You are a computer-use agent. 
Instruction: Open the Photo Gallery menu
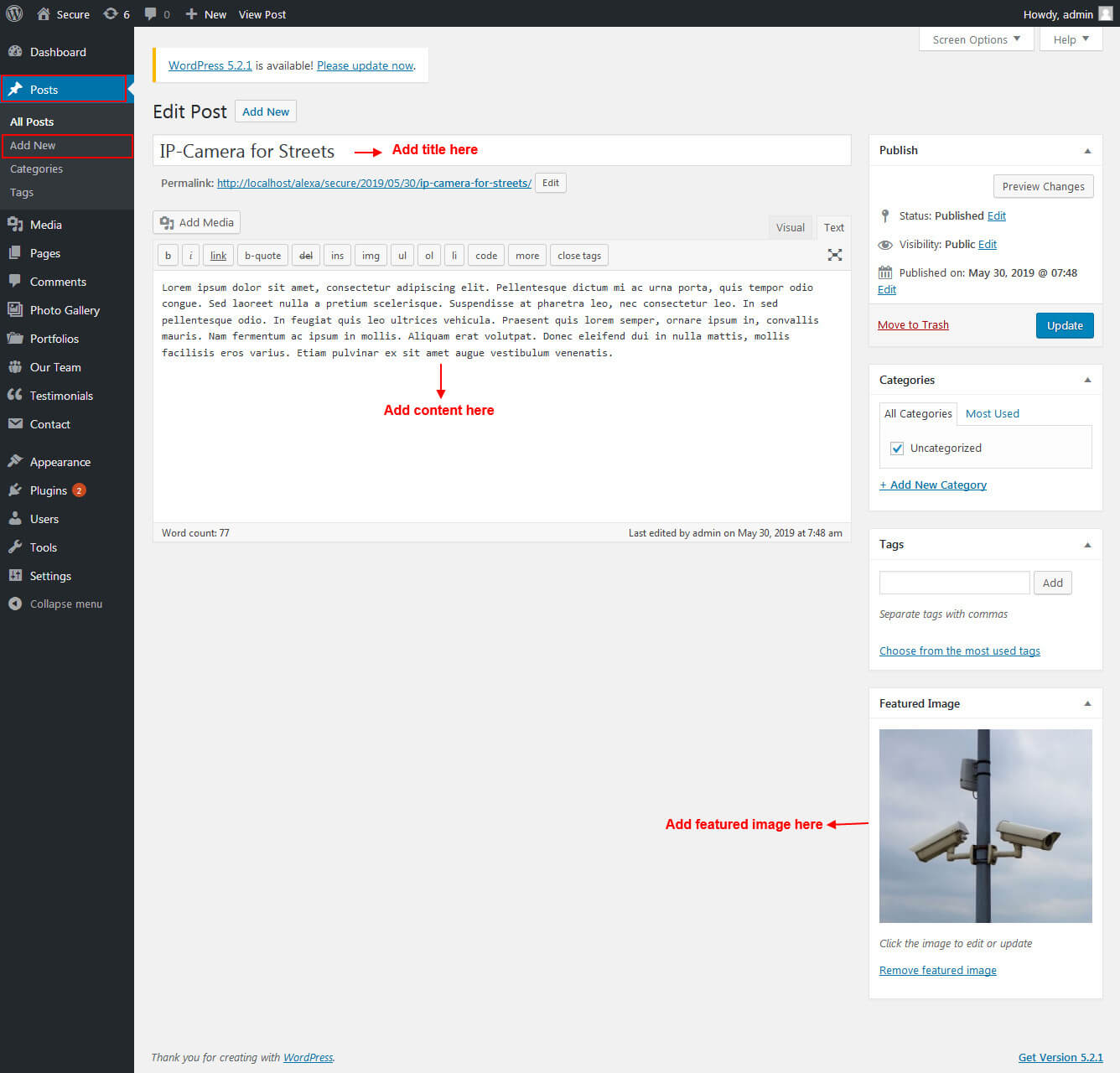click(67, 310)
